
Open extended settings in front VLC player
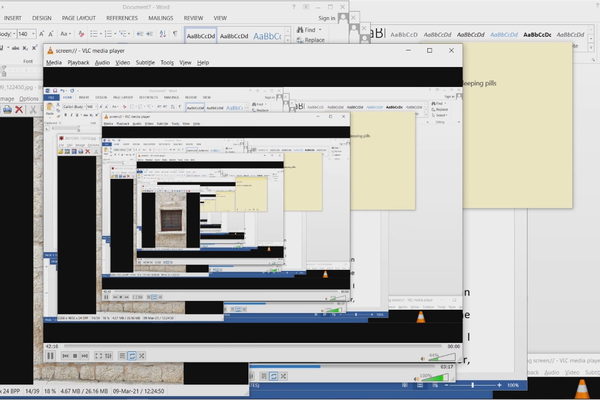[108, 356]
